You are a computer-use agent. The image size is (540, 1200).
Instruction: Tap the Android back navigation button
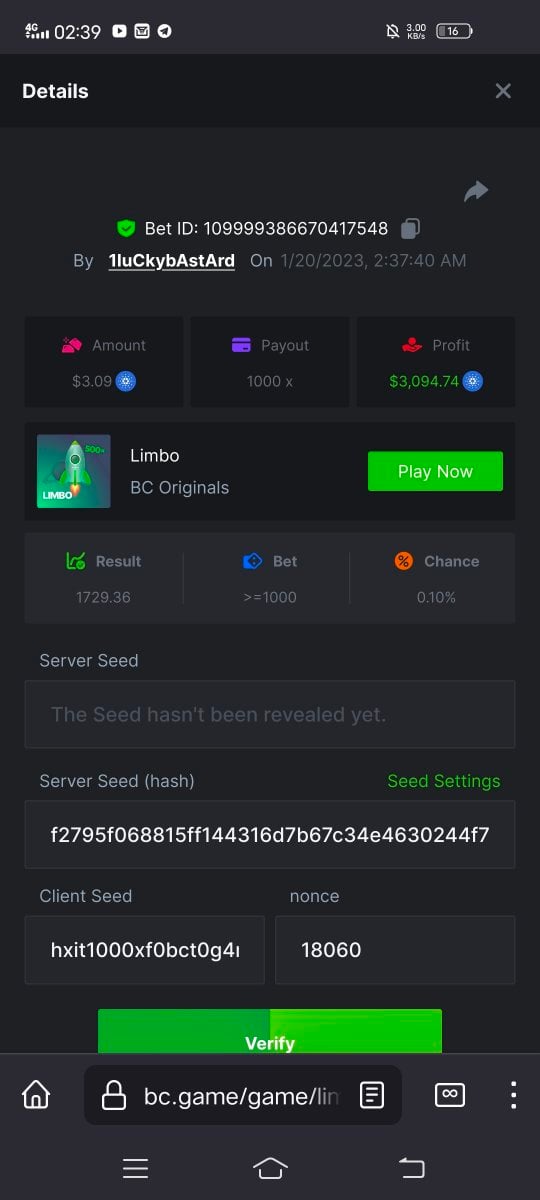(x=411, y=1168)
